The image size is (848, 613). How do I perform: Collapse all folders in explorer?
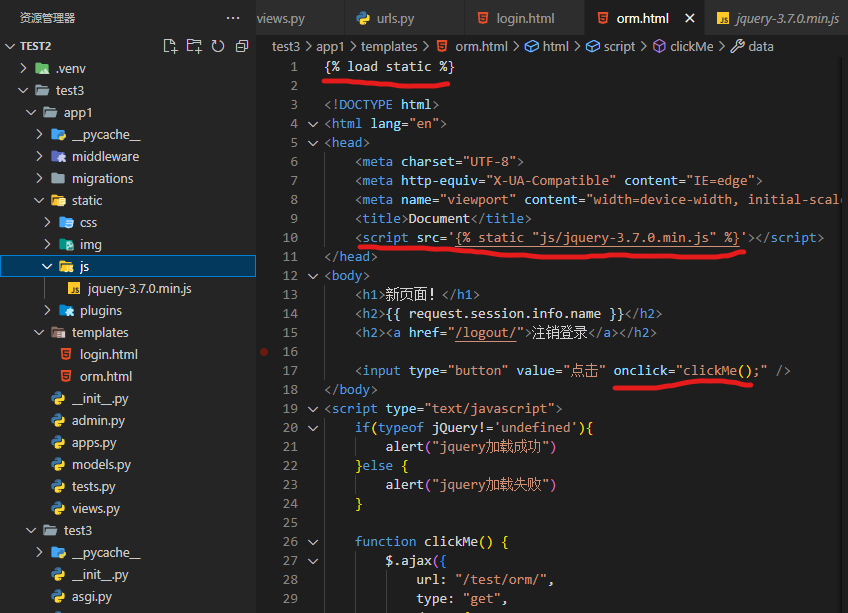click(x=241, y=46)
